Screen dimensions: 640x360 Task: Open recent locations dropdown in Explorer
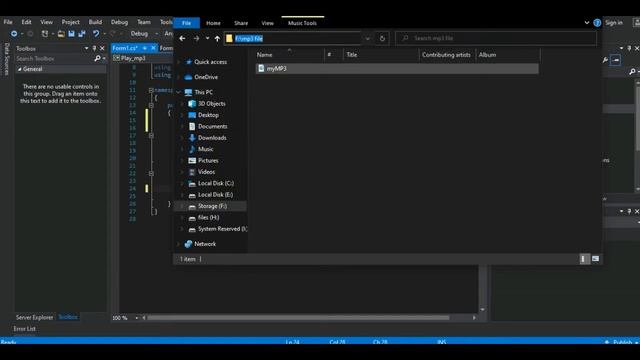coord(207,38)
